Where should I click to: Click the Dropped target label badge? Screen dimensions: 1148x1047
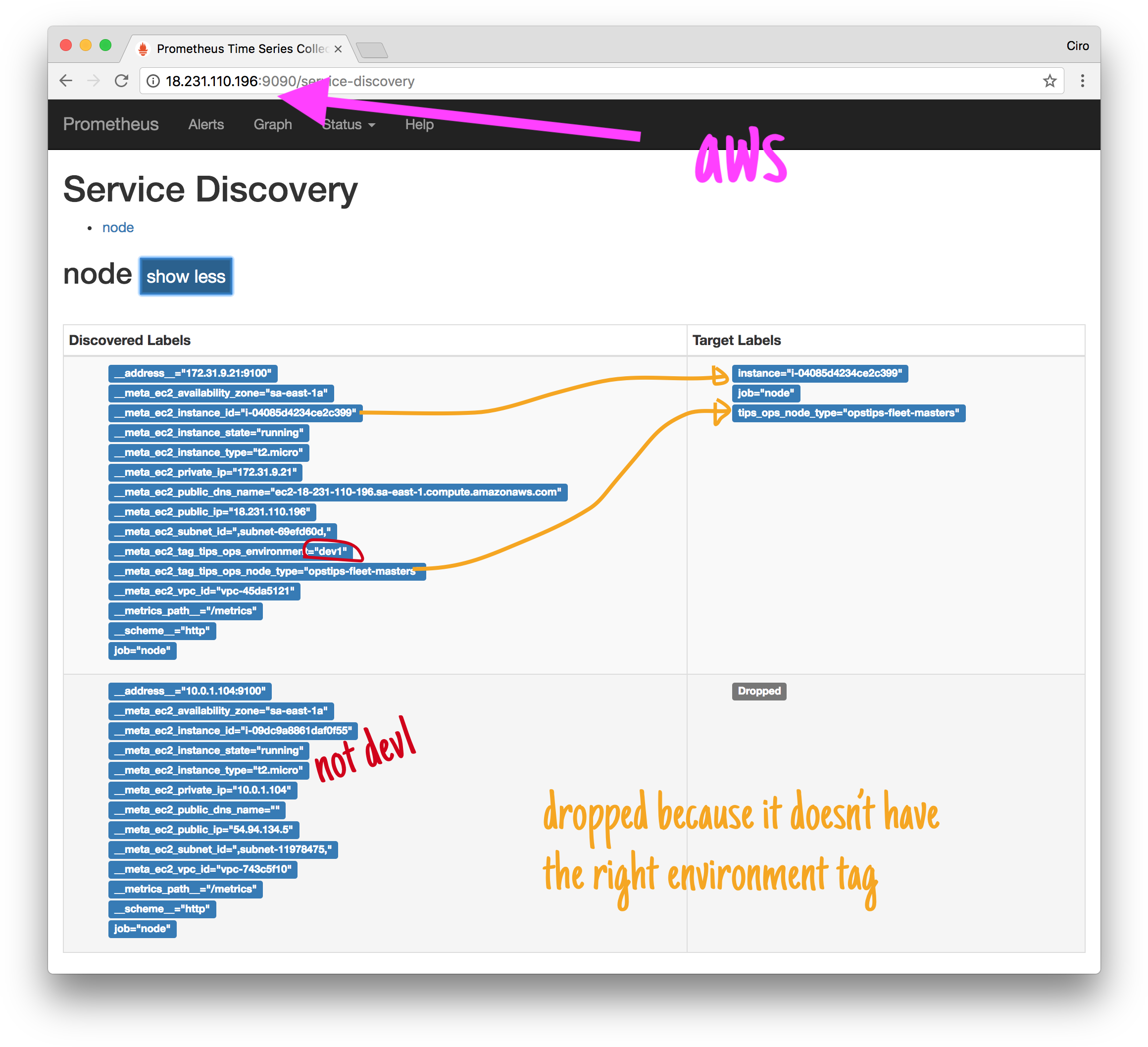pos(758,691)
